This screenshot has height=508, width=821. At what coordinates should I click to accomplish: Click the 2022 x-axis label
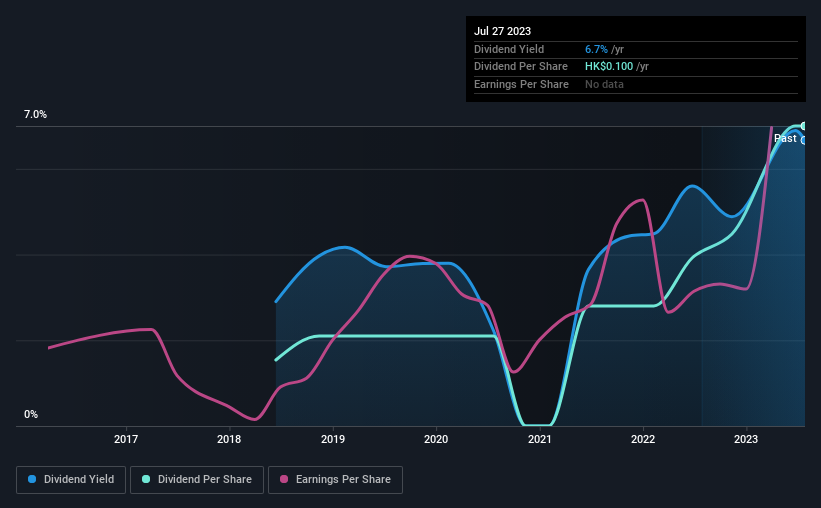(x=643, y=439)
